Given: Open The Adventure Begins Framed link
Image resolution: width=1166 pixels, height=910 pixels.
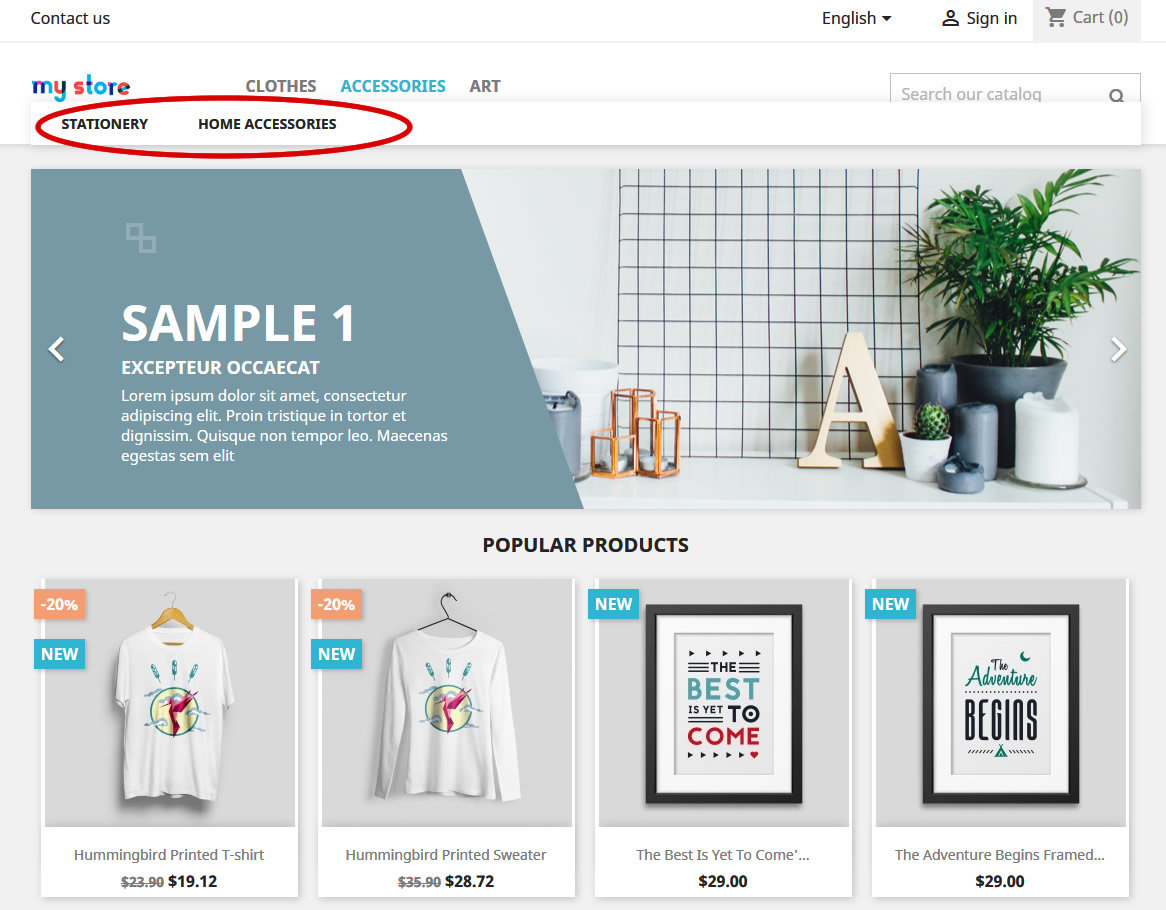Looking at the screenshot, I should pos(999,855).
